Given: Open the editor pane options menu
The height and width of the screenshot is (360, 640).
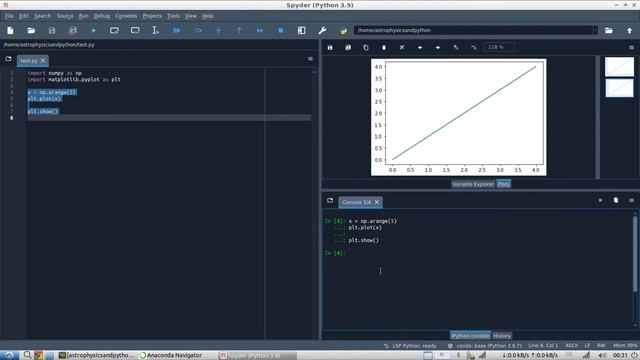Looking at the screenshot, I should (x=310, y=59).
